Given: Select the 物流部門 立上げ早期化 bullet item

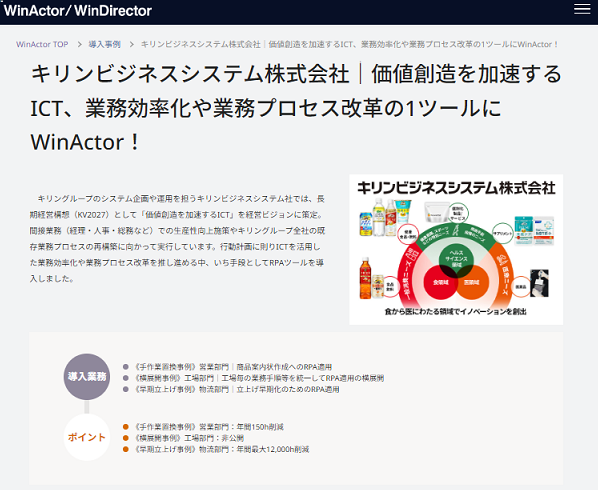Looking at the screenshot, I should [x=231, y=389].
